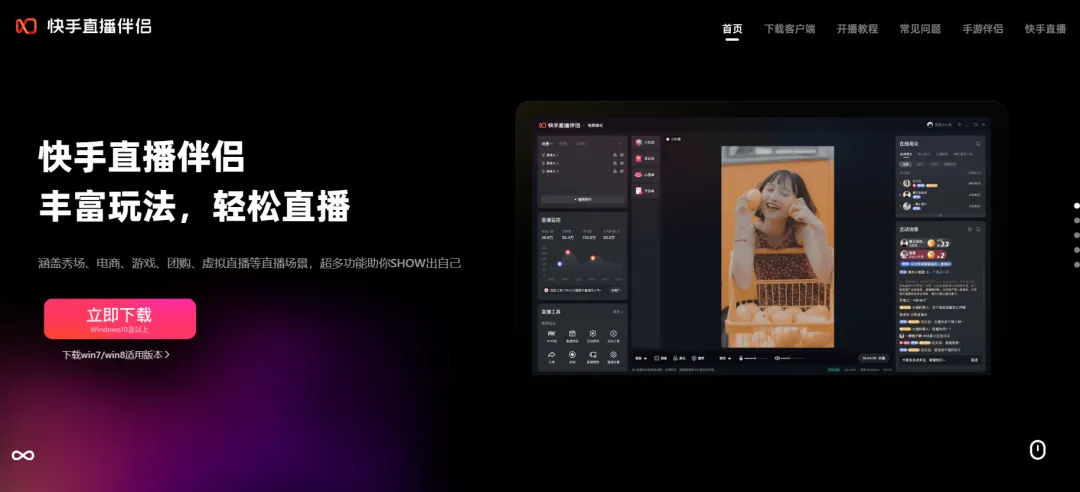Click the calendar tool icon beside PK
Screen dimensions: 1080x492
pyautogui.click(x=572, y=334)
